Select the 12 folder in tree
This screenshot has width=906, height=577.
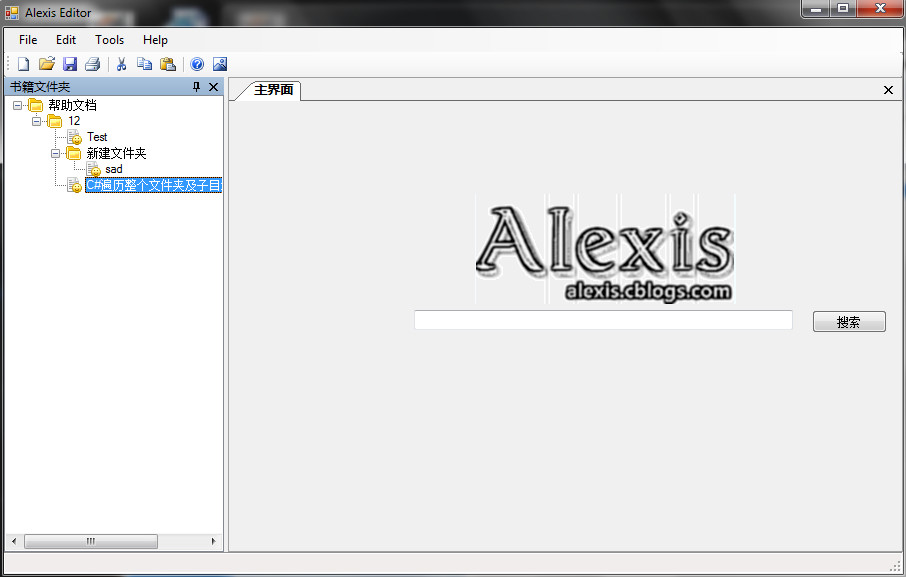tap(74, 121)
